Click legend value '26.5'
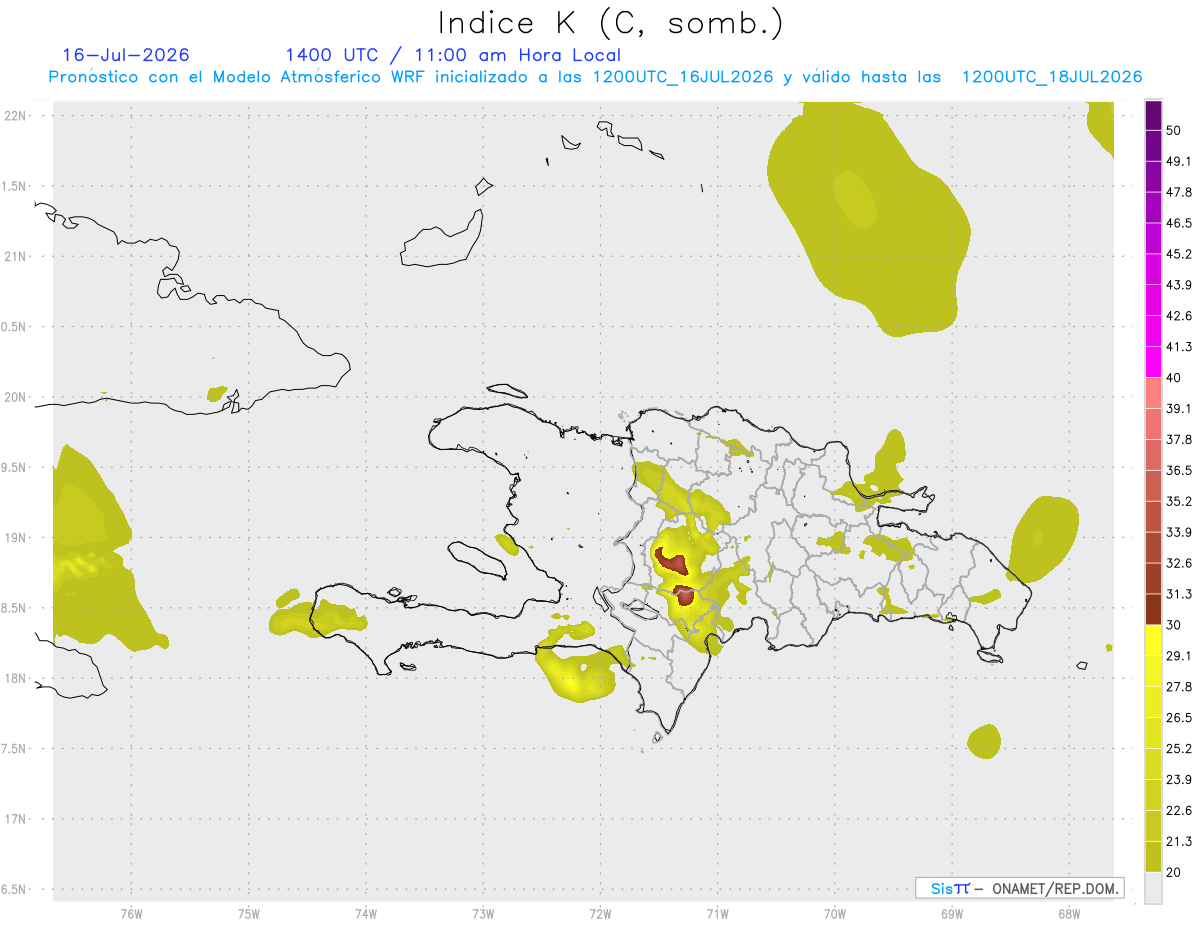Screen dimensions: 1200x927 pyautogui.click(x=1179, y=718)
